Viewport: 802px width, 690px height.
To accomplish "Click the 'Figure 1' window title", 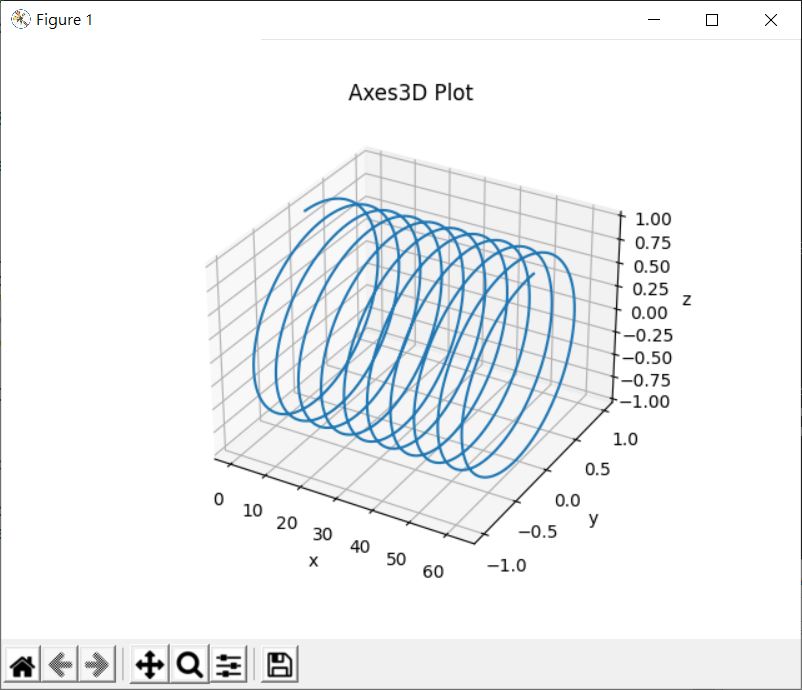I will 64,20.
